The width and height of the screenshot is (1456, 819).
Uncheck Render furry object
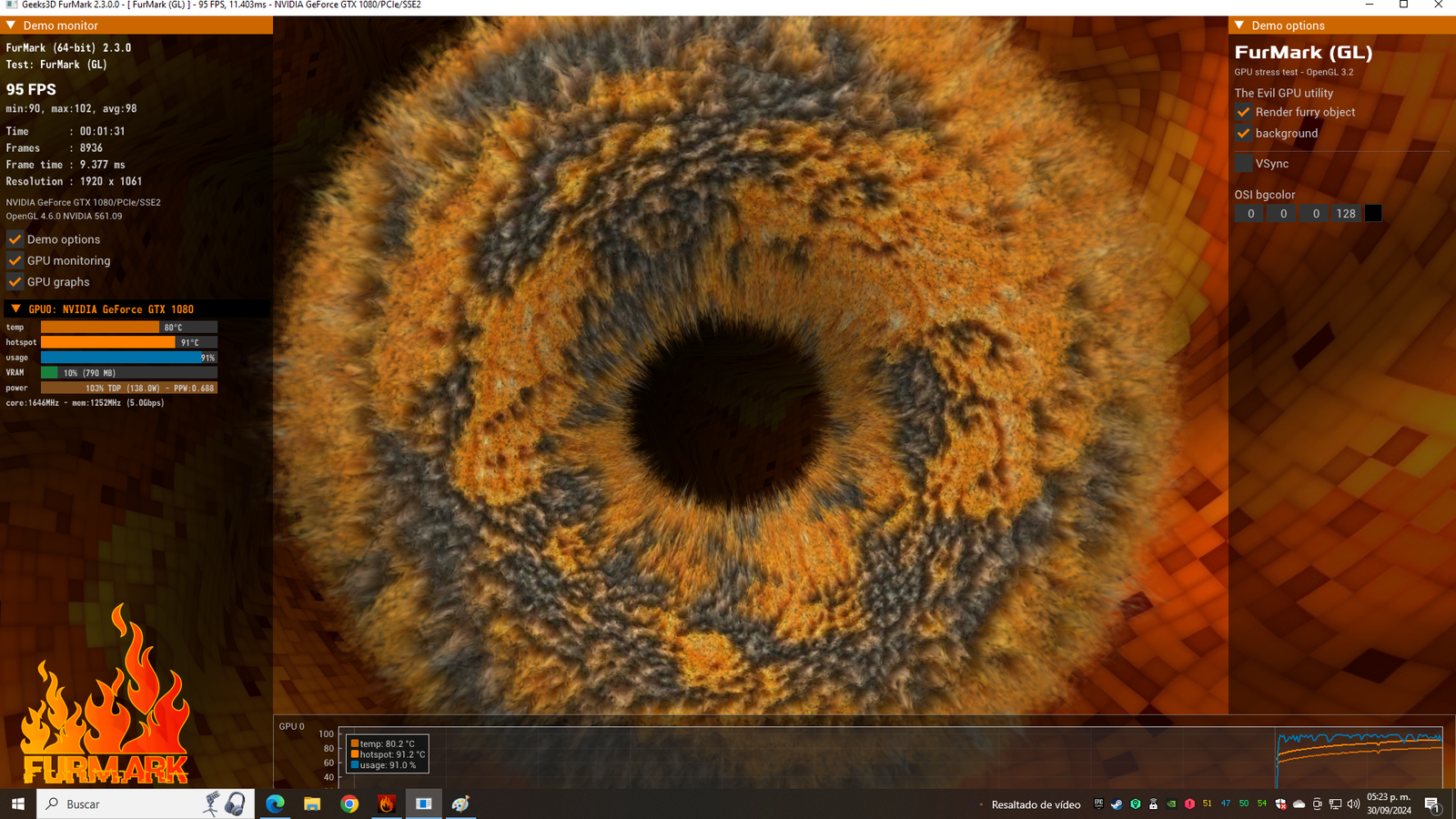1243,112
